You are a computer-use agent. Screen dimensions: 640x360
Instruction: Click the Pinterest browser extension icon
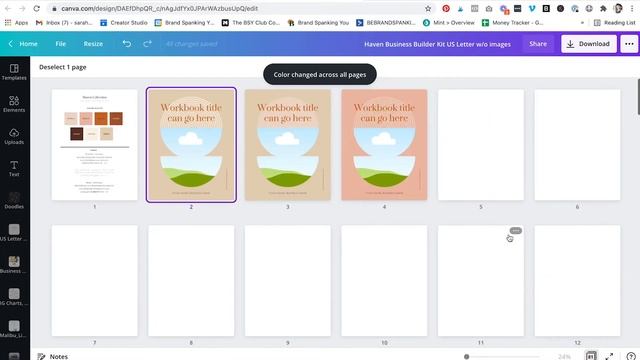coord(446,8)
